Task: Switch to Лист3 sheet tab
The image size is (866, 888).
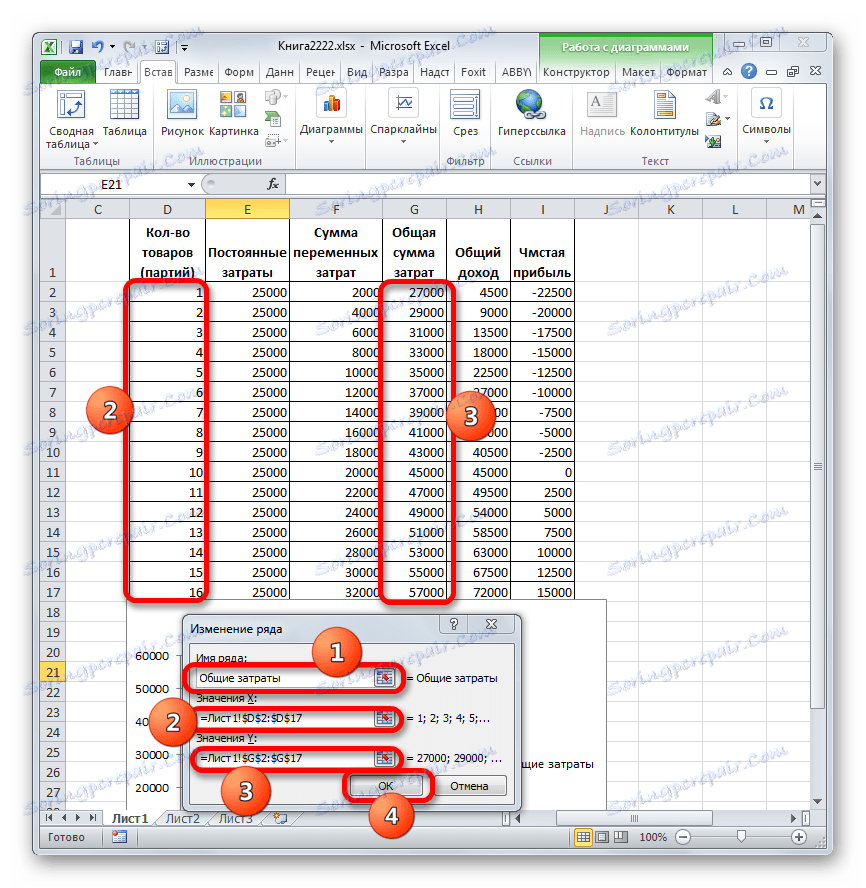Action: click(x=235, y=818)
